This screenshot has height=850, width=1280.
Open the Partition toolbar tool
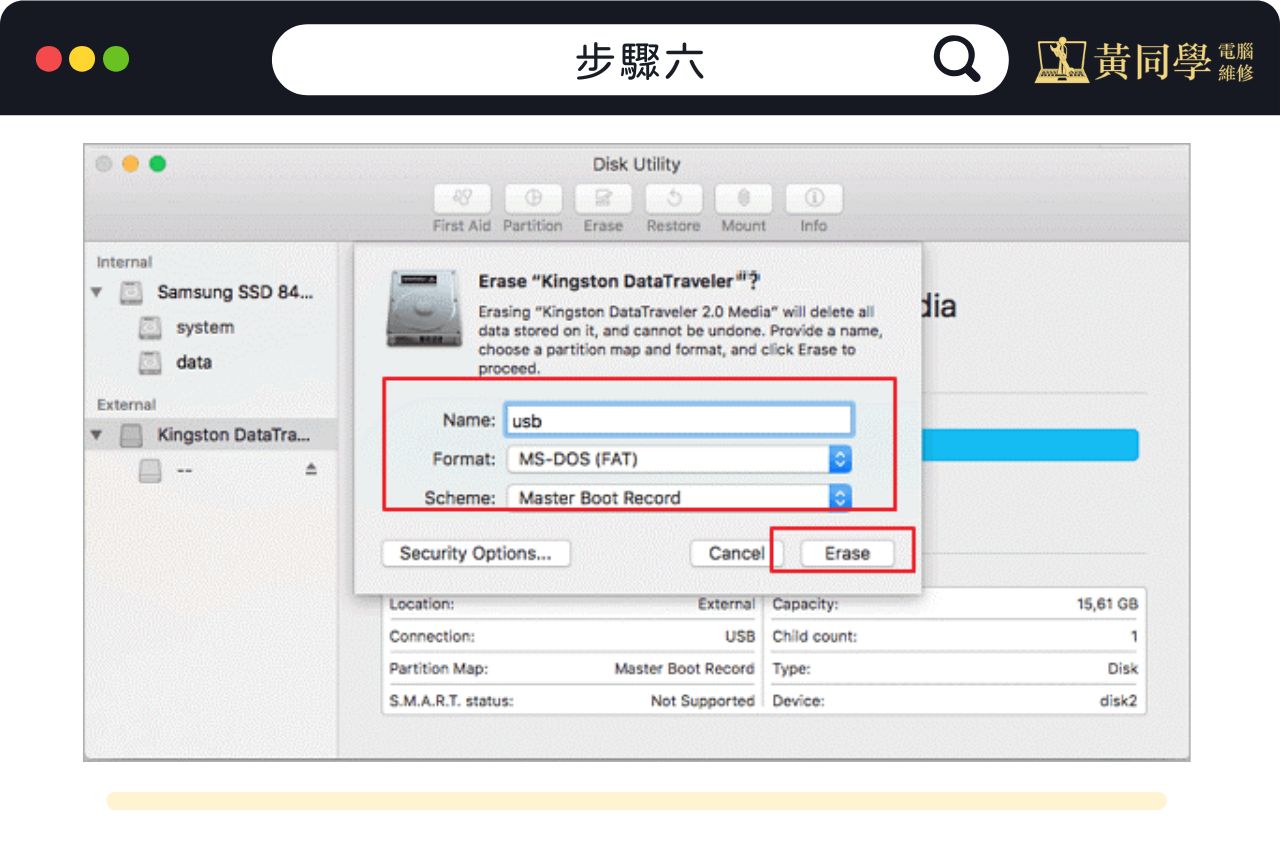coord(533,198)
